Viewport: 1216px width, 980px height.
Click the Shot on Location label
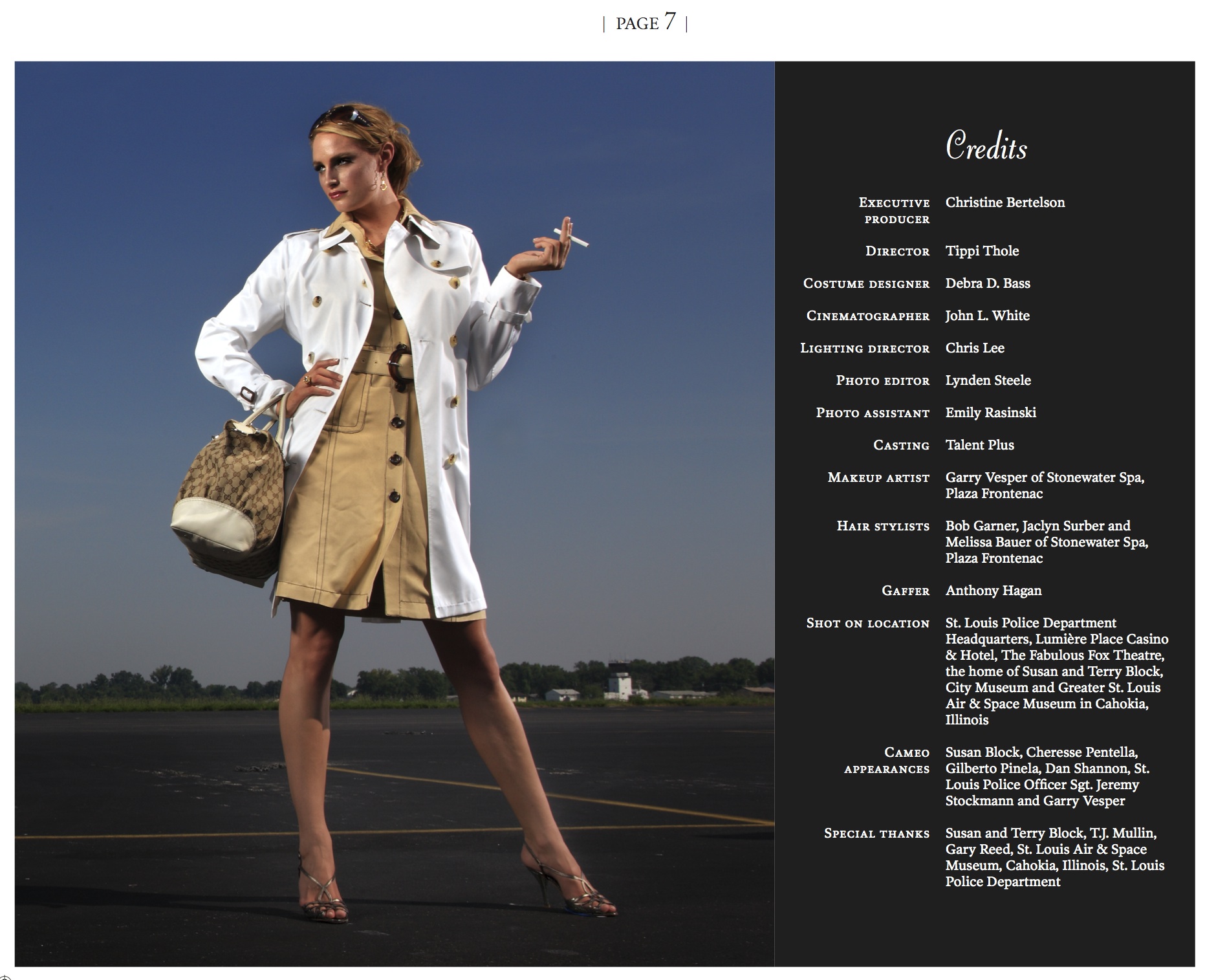point(867,624)
